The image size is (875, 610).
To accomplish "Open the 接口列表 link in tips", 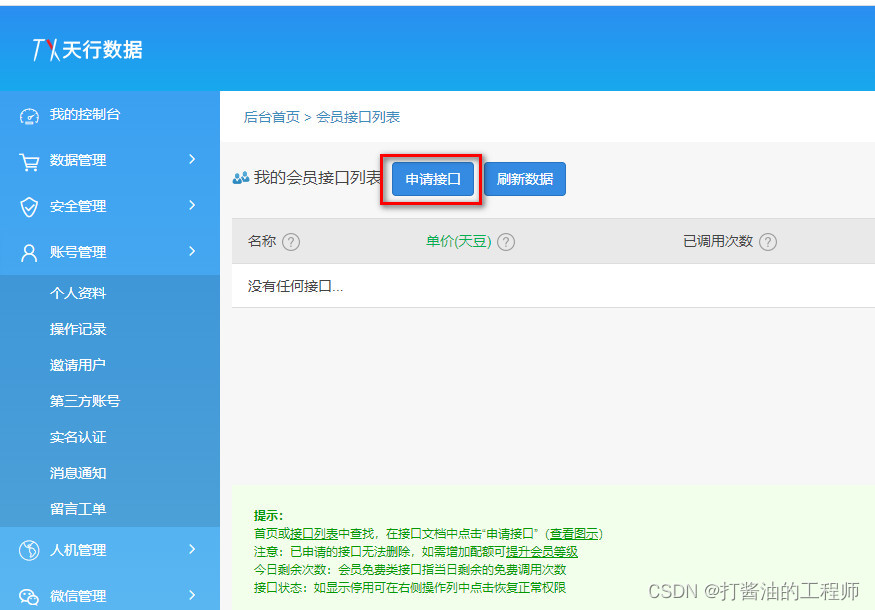I will click(314, 534).
